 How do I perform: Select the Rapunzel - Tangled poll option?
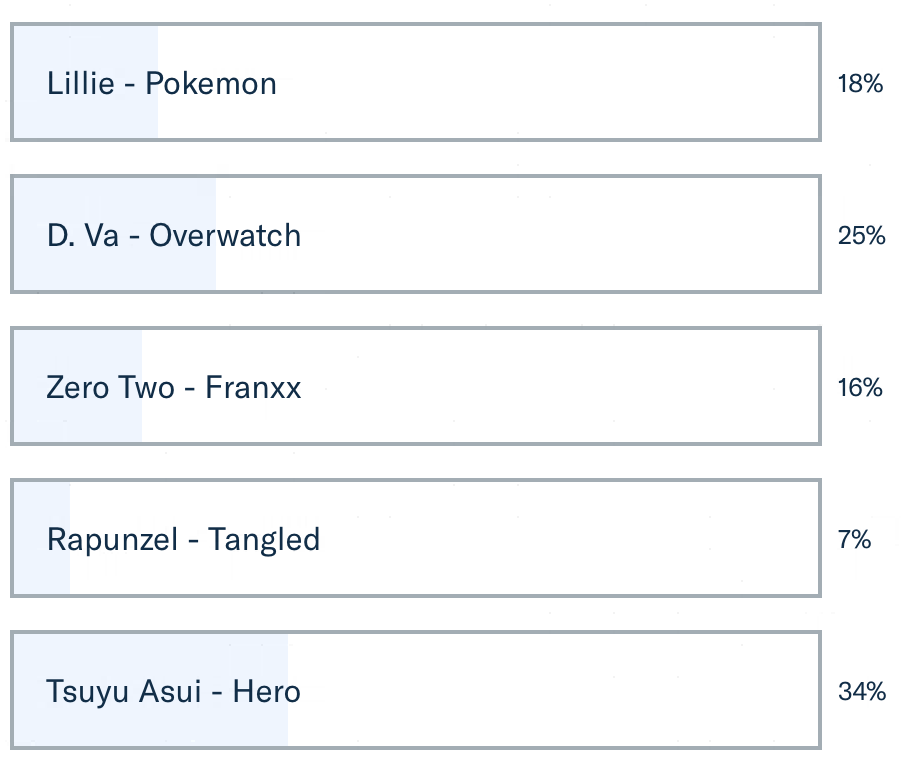pos(183,540)
